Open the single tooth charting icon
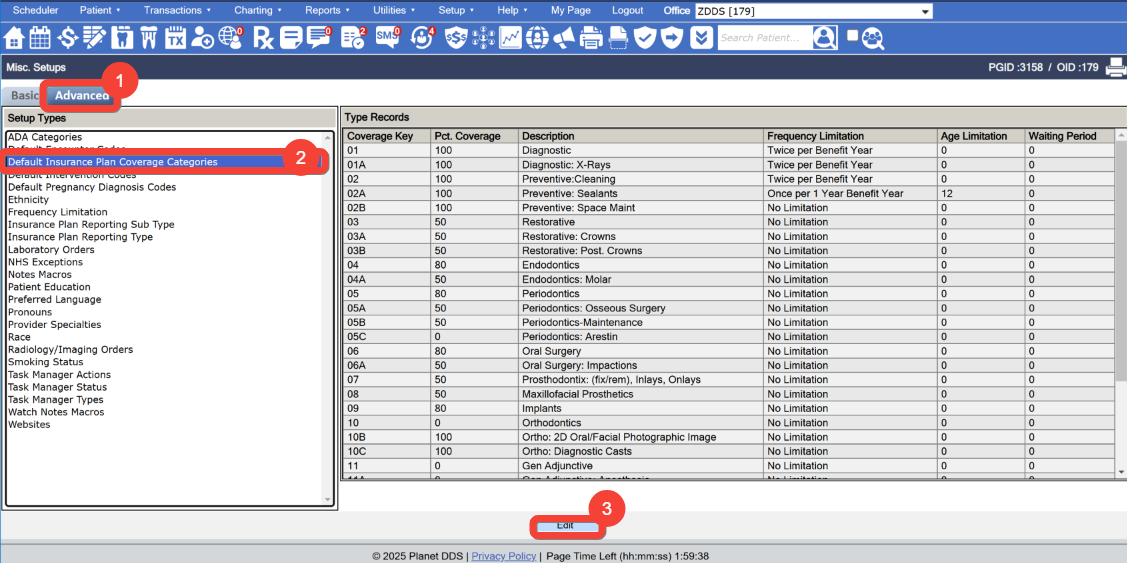The width and height of the screenshot is (1127, 563). tap(122, 37)
